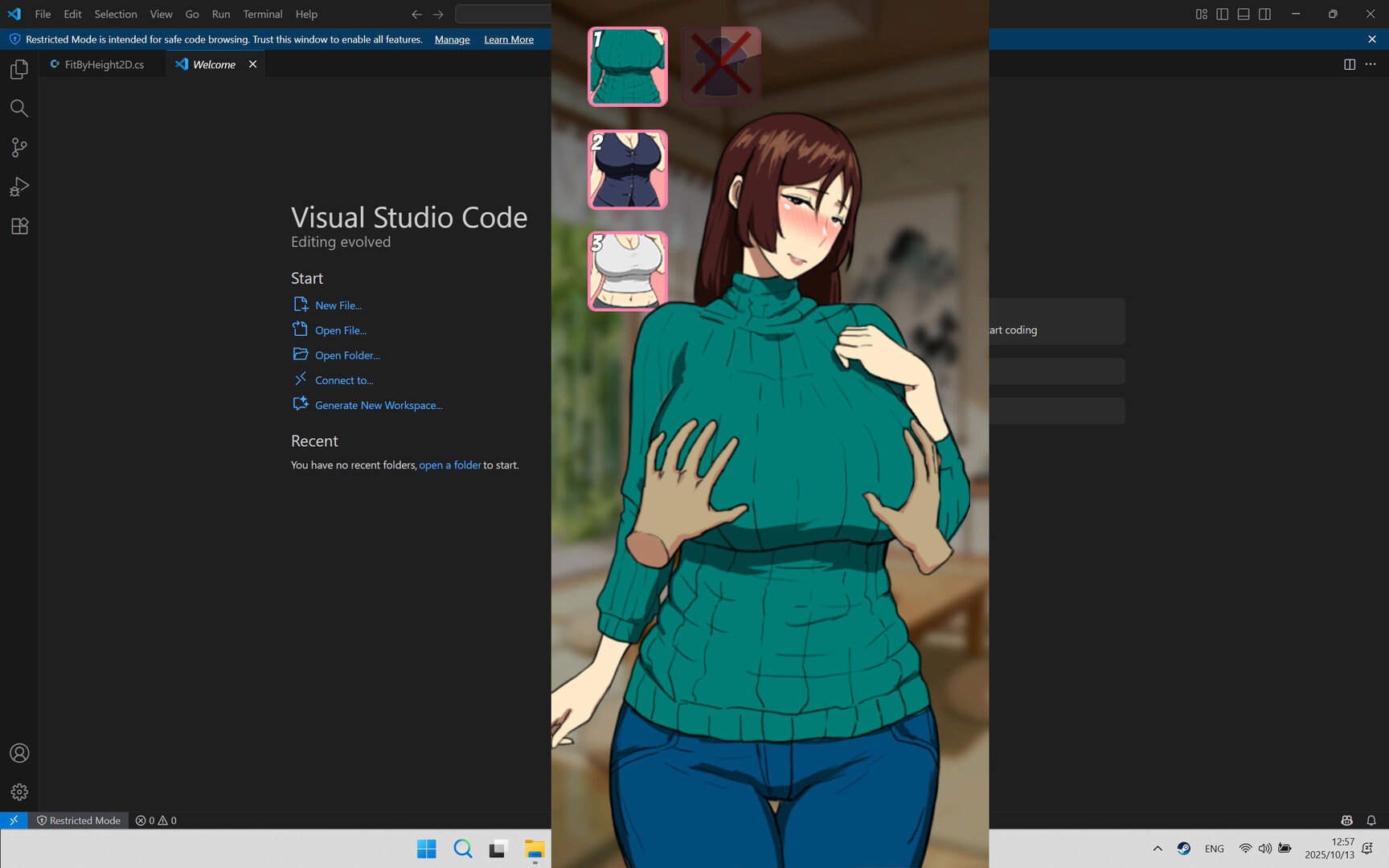Open the Terminal menu
The height and width of the screenshot is (868, 1389).
point(262,14)
